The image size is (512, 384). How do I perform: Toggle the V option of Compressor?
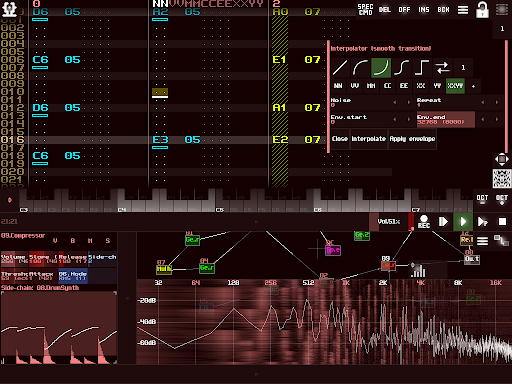click(x=55, y=240)
